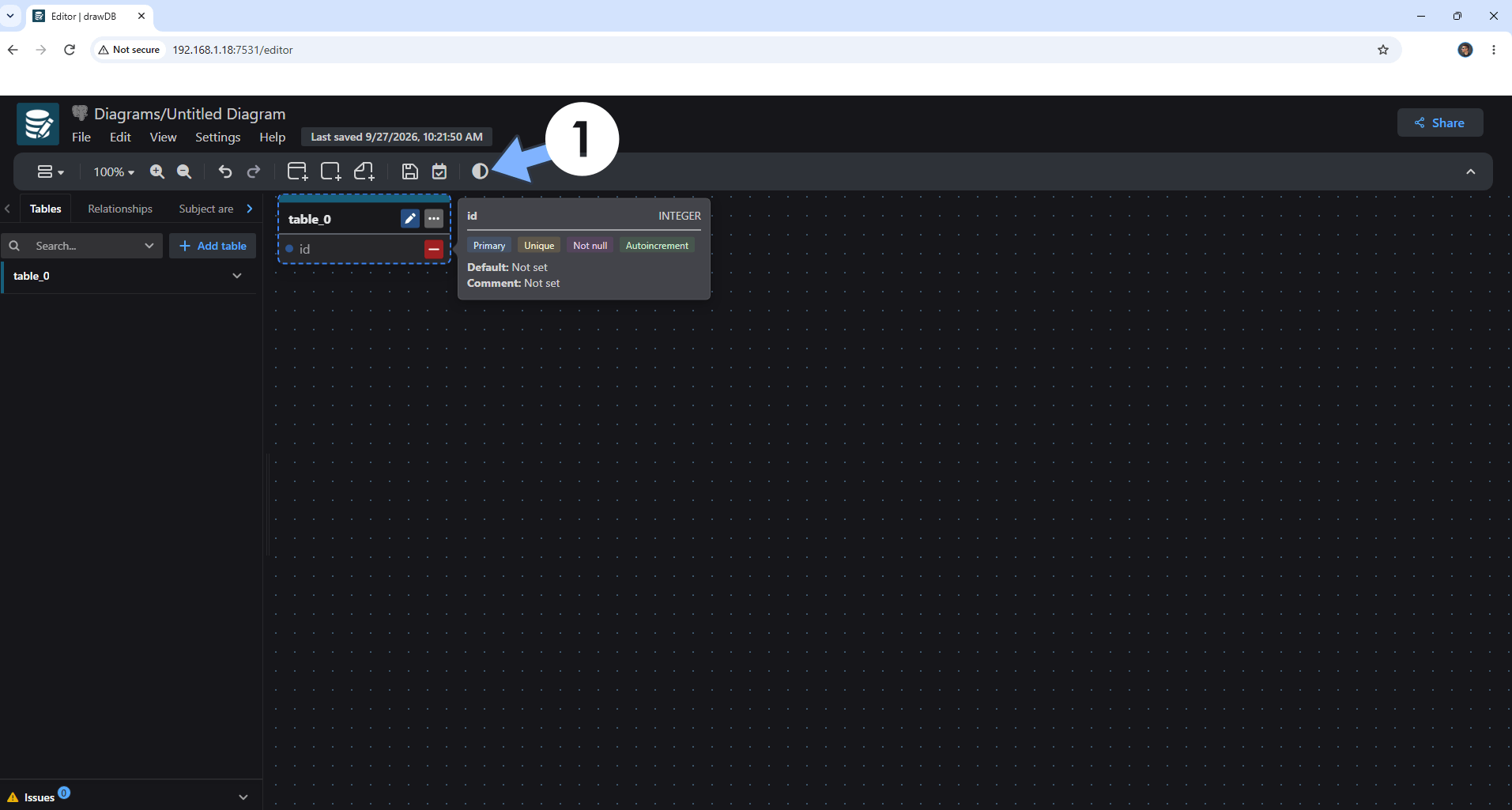Screen dimensions: 1512x810
Task: Add a note from toolbar
Action: click(364, 171)
